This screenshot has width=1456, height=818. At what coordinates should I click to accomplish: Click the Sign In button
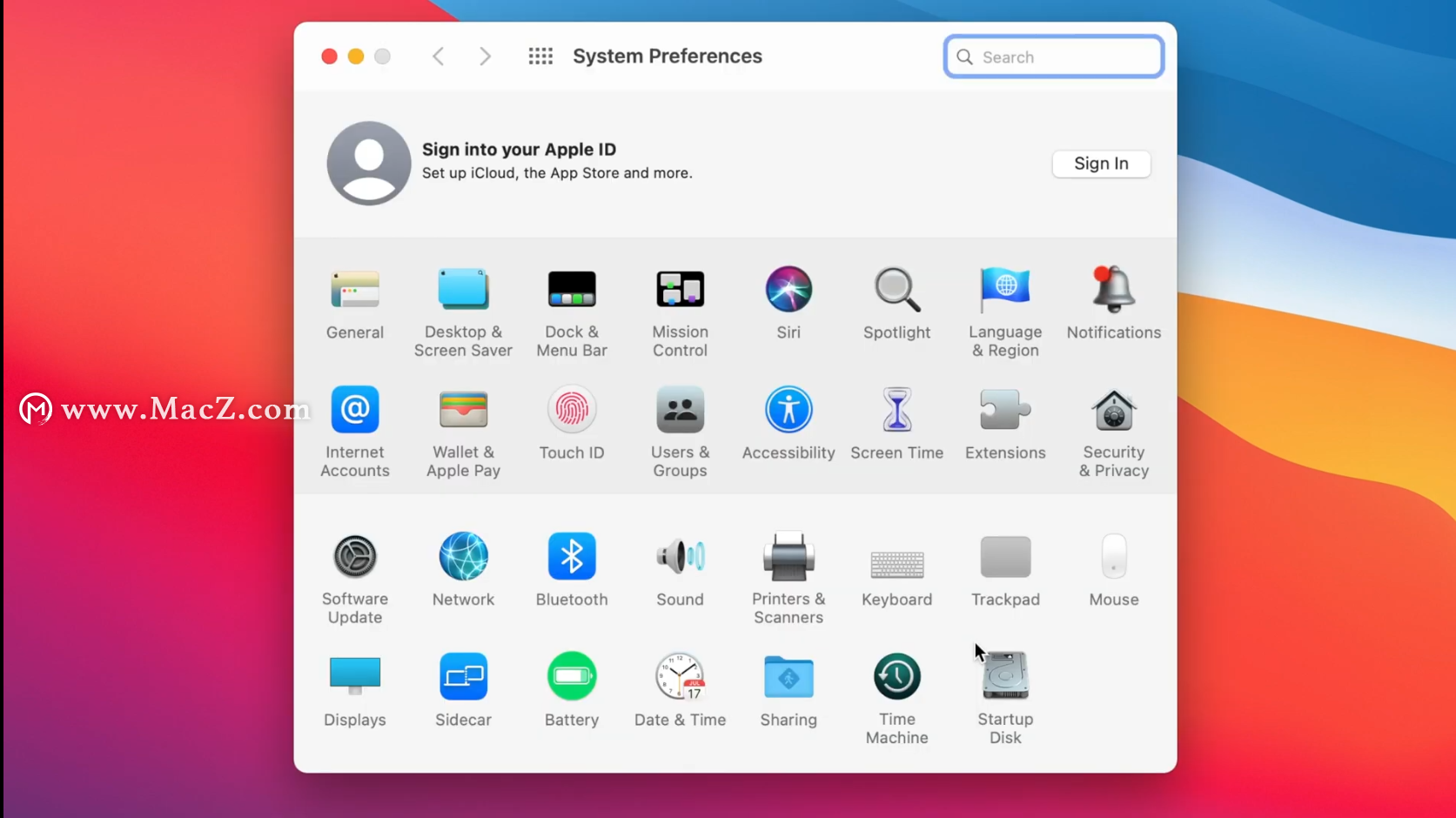1101,164
